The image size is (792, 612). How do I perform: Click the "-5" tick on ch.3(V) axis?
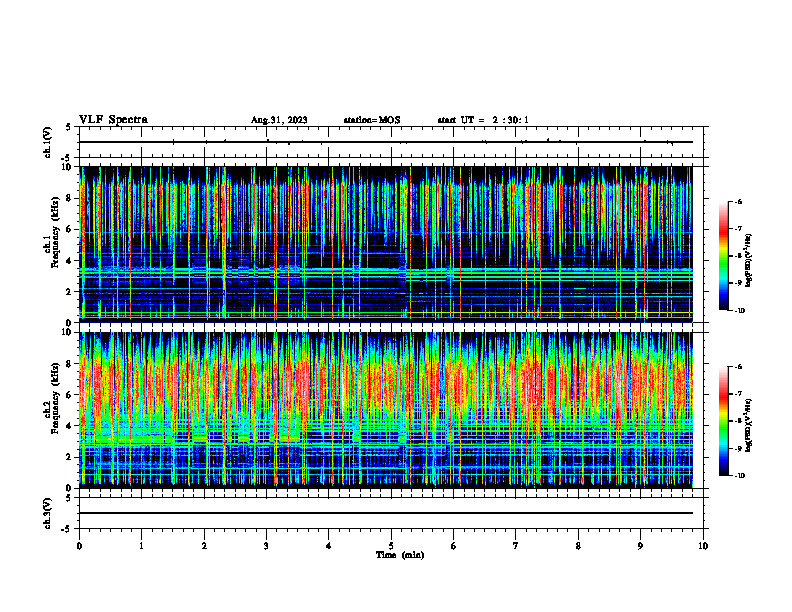pyautogui.click(x=67, y=529)
